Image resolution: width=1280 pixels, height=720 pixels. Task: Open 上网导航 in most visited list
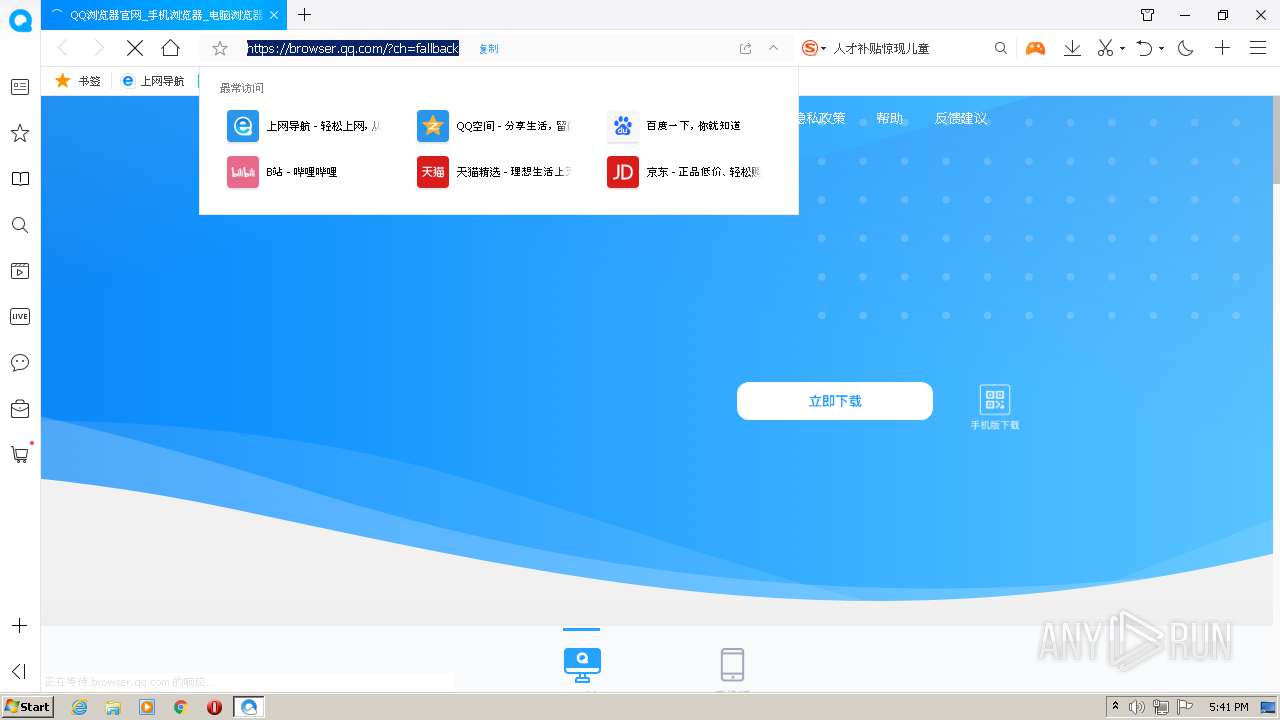pyautogui.click(x=305, y=126)
